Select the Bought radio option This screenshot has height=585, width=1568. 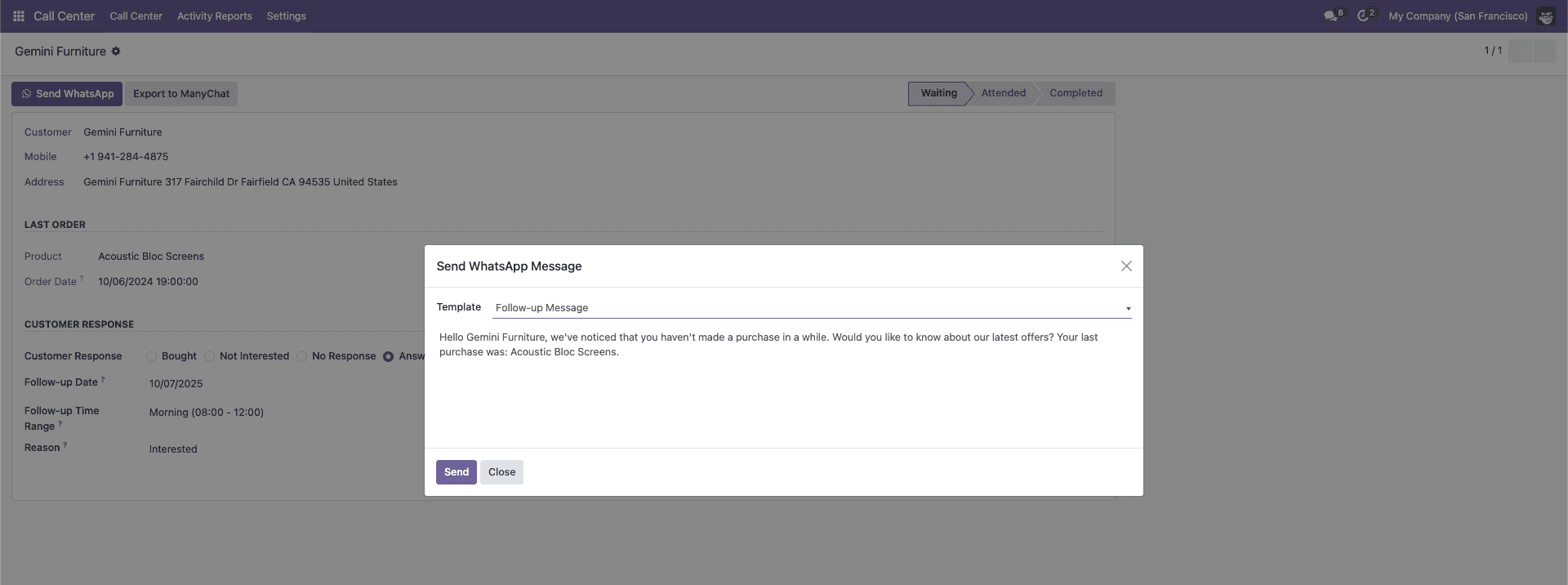pyautogui.click(x=151, y=356)
